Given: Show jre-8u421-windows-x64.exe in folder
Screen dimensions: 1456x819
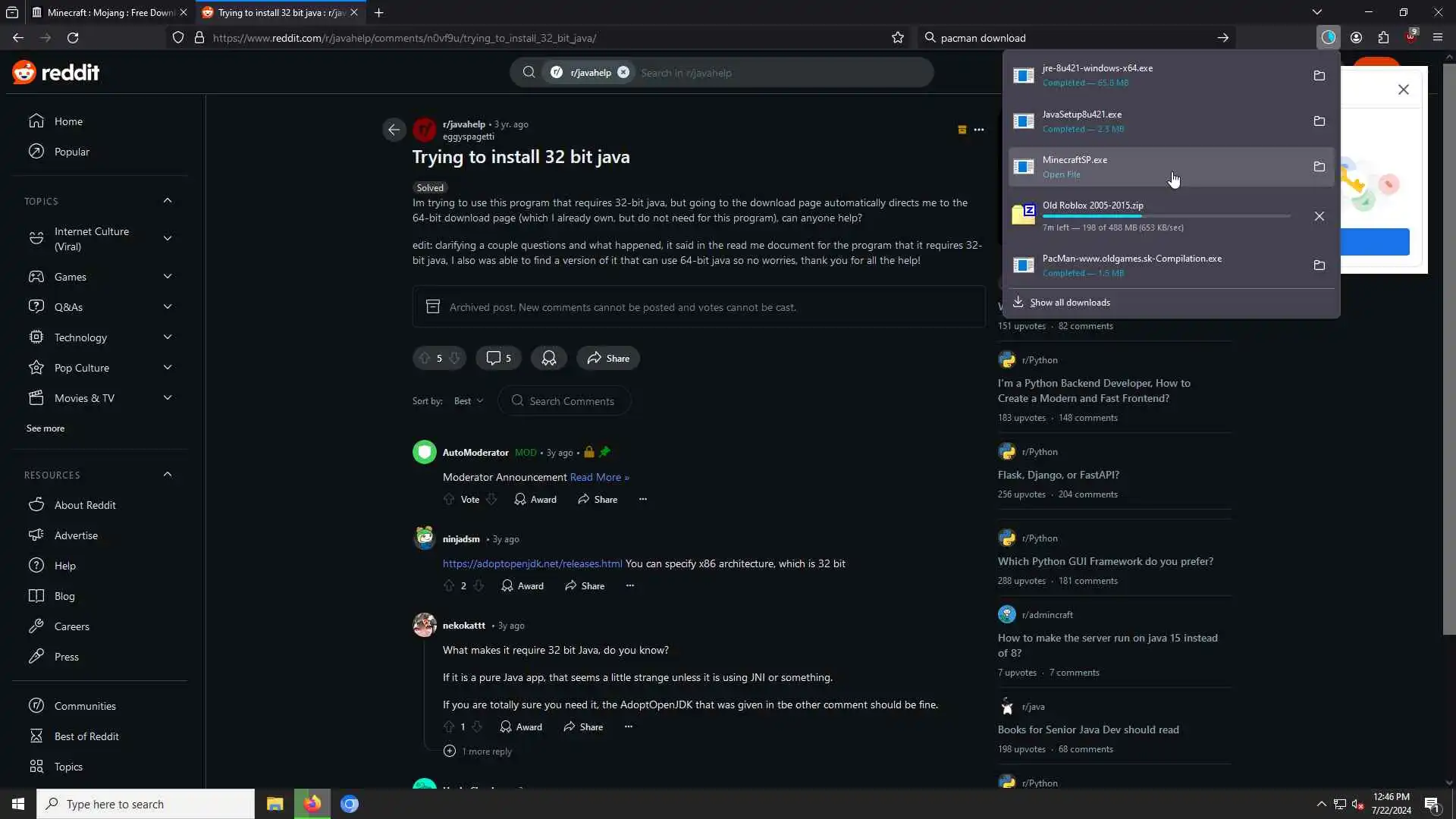Looking at the screenshot, I should coord(1319,75).
